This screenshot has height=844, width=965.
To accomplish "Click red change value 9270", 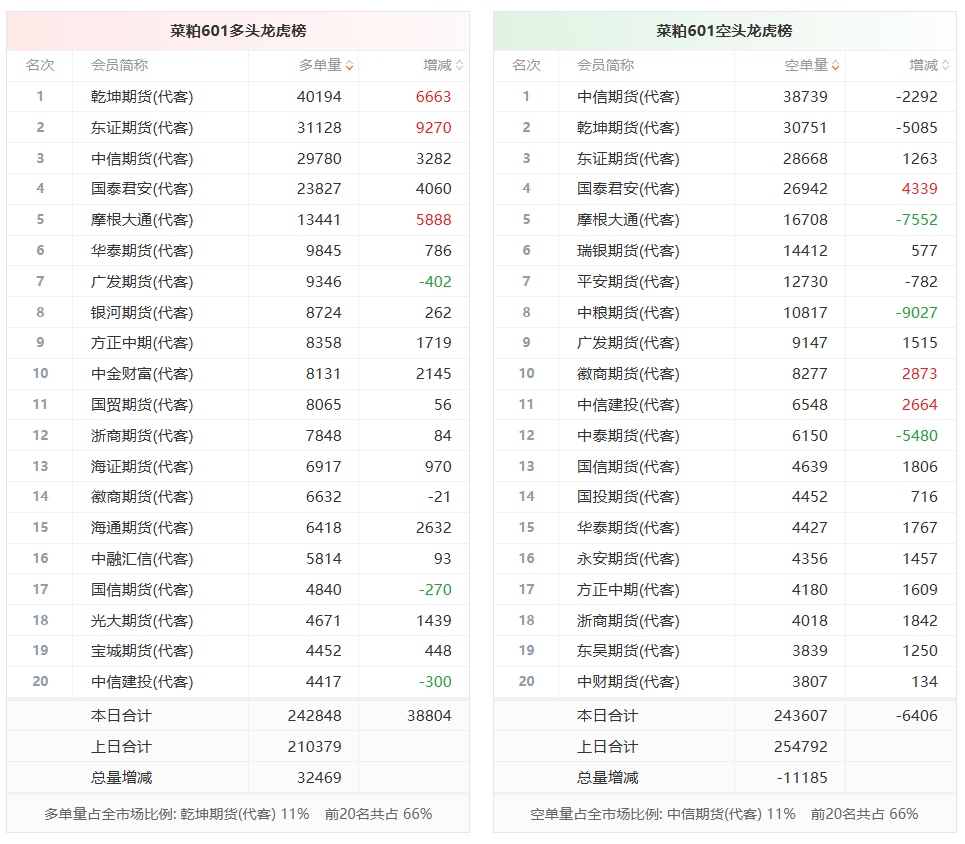I will pyautogui.click(x=433, y=127).
